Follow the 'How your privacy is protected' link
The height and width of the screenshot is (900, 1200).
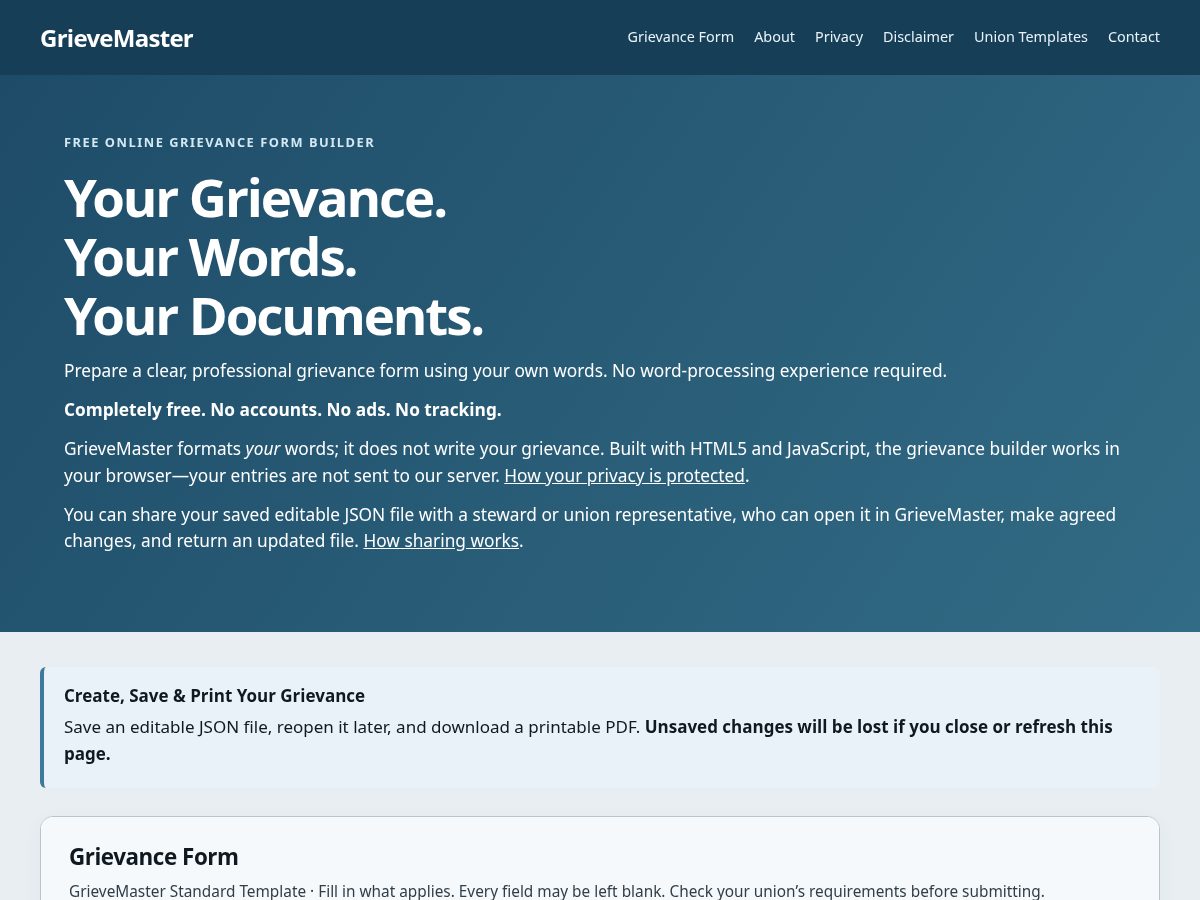624,476
